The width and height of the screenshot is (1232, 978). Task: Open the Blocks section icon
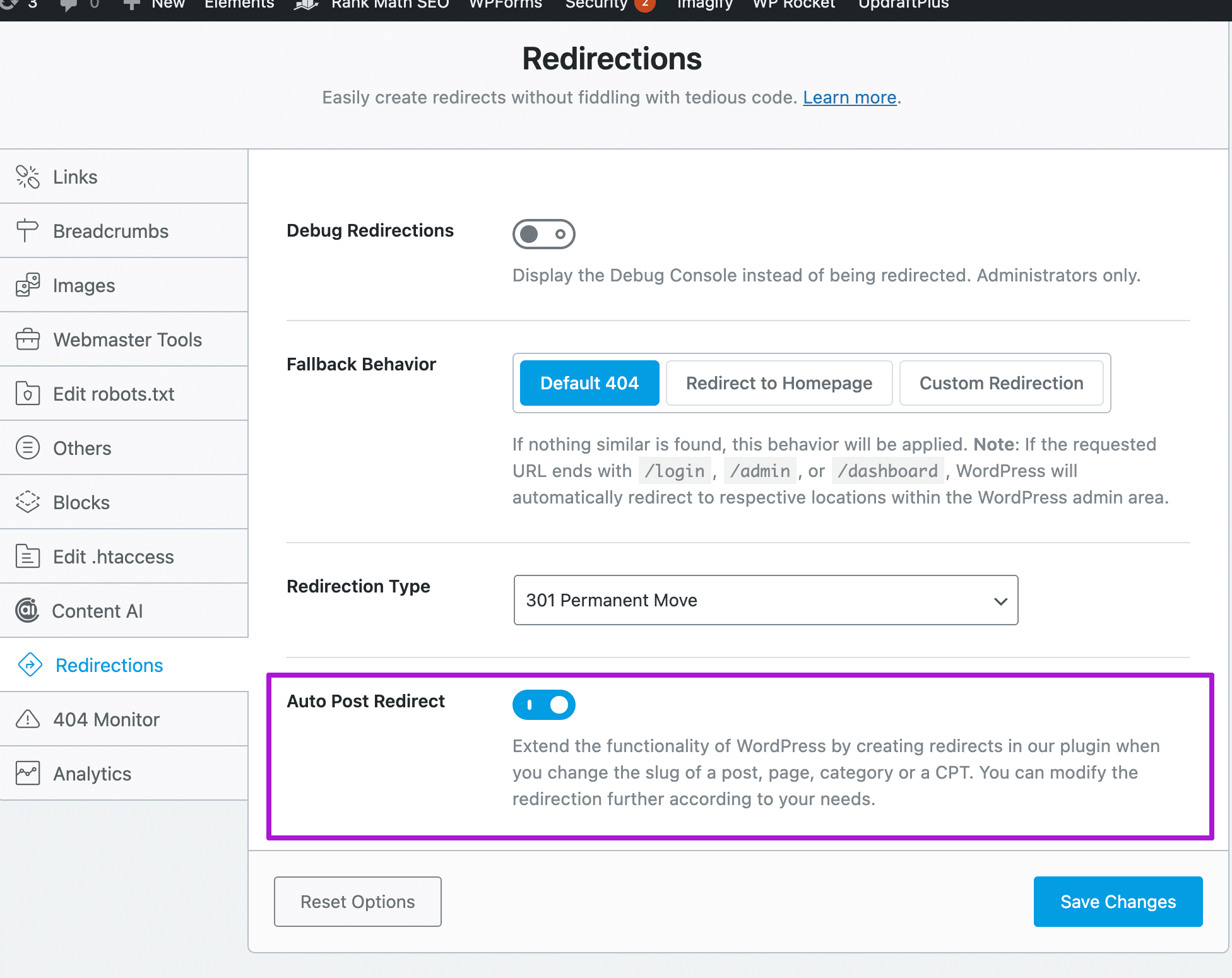tap(28, 502)
